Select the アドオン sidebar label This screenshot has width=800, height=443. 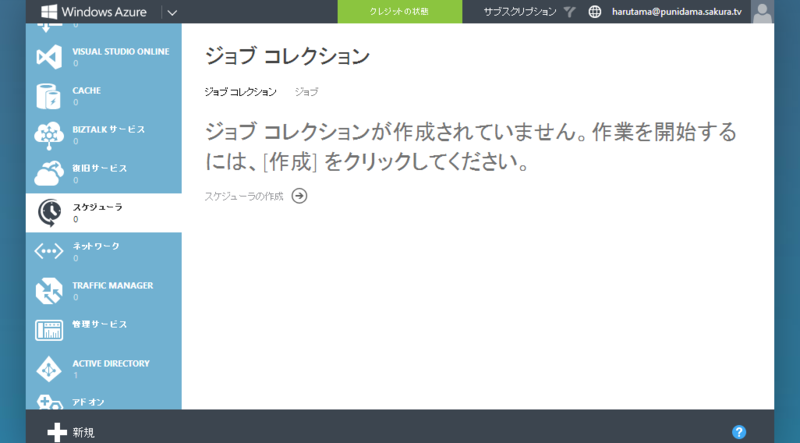[88, 402]
